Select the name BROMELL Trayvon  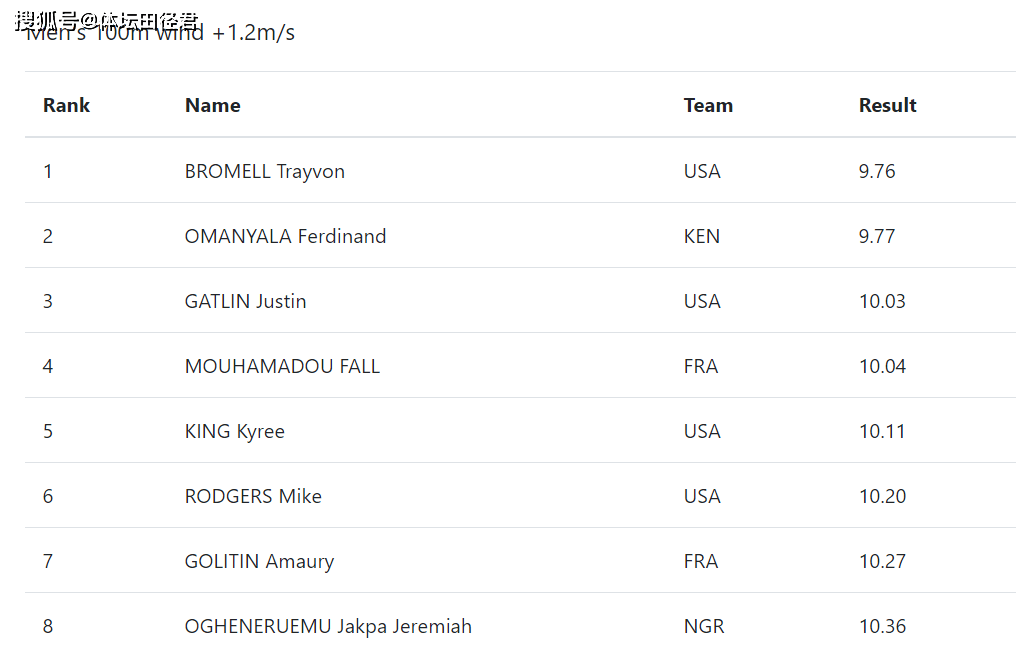(265, 172)
